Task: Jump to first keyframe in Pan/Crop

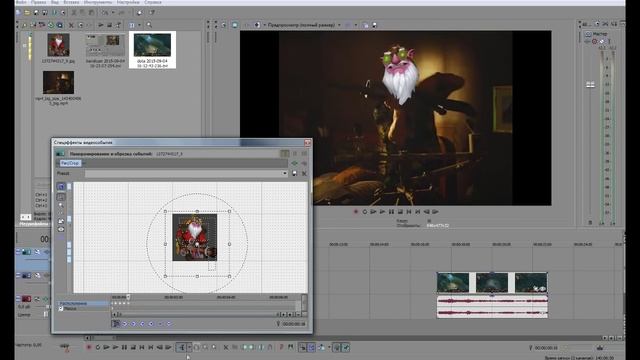Action: coord(124,324)
